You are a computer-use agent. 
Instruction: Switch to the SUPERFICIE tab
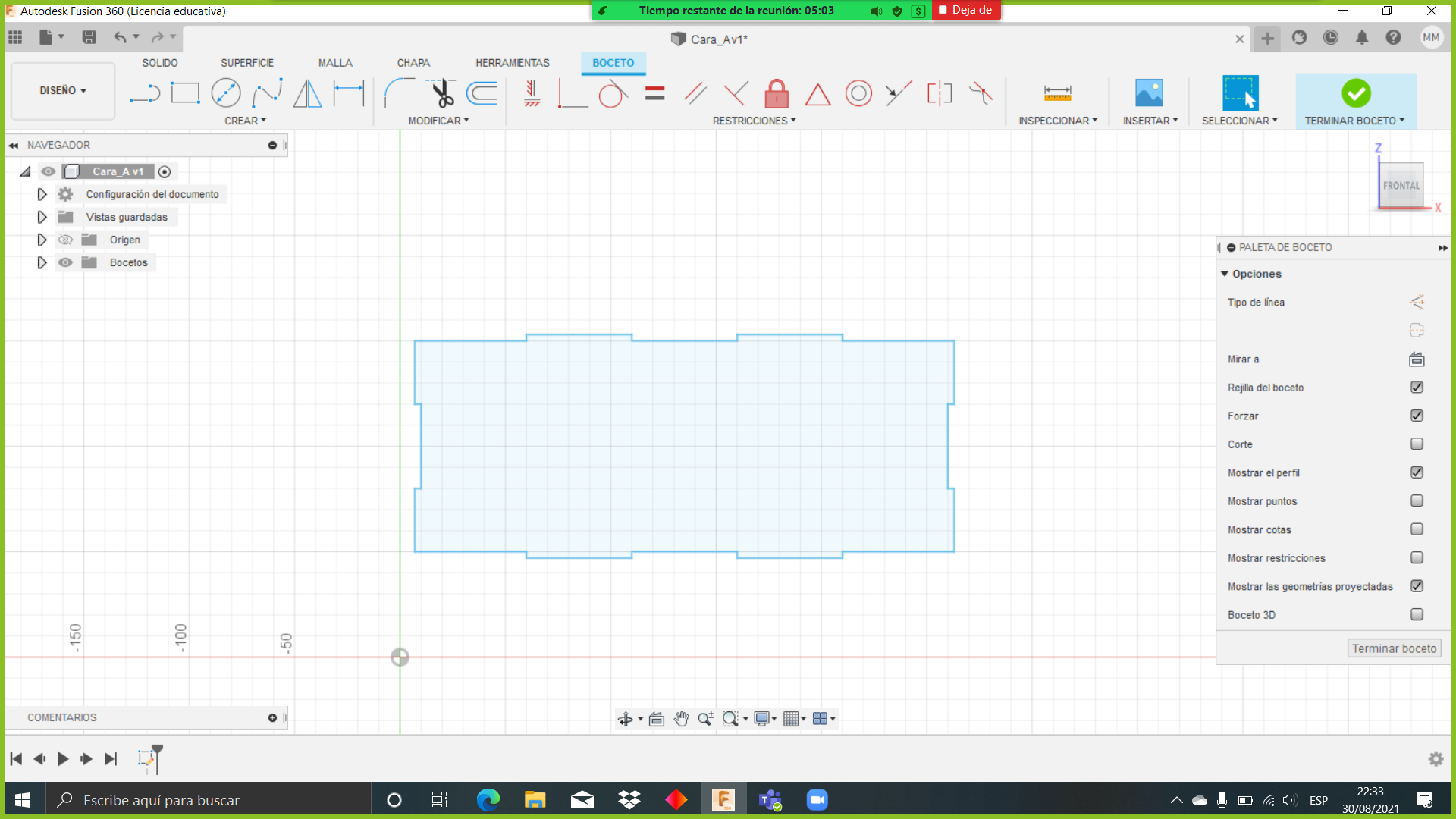pos(247,63)
